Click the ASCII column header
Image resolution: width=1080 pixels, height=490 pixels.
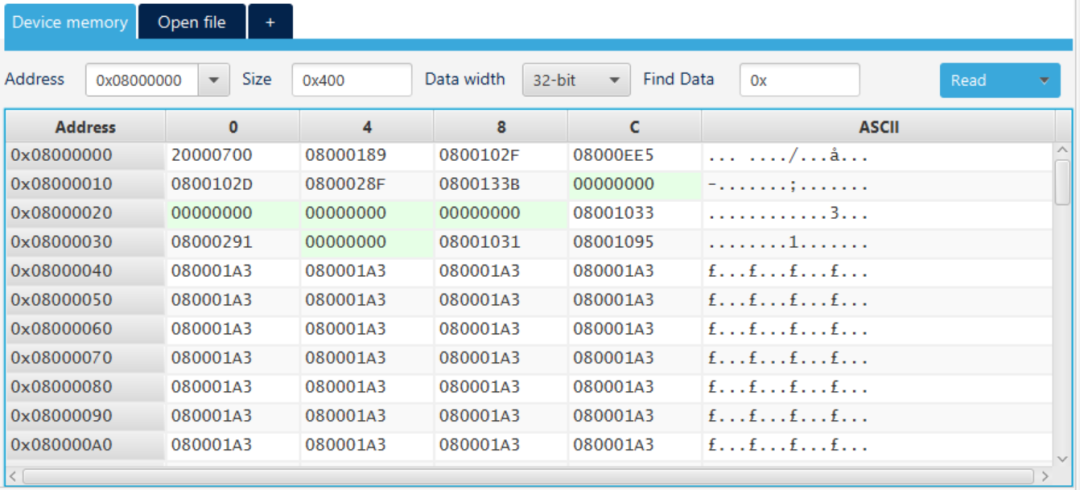click(878, 127)
